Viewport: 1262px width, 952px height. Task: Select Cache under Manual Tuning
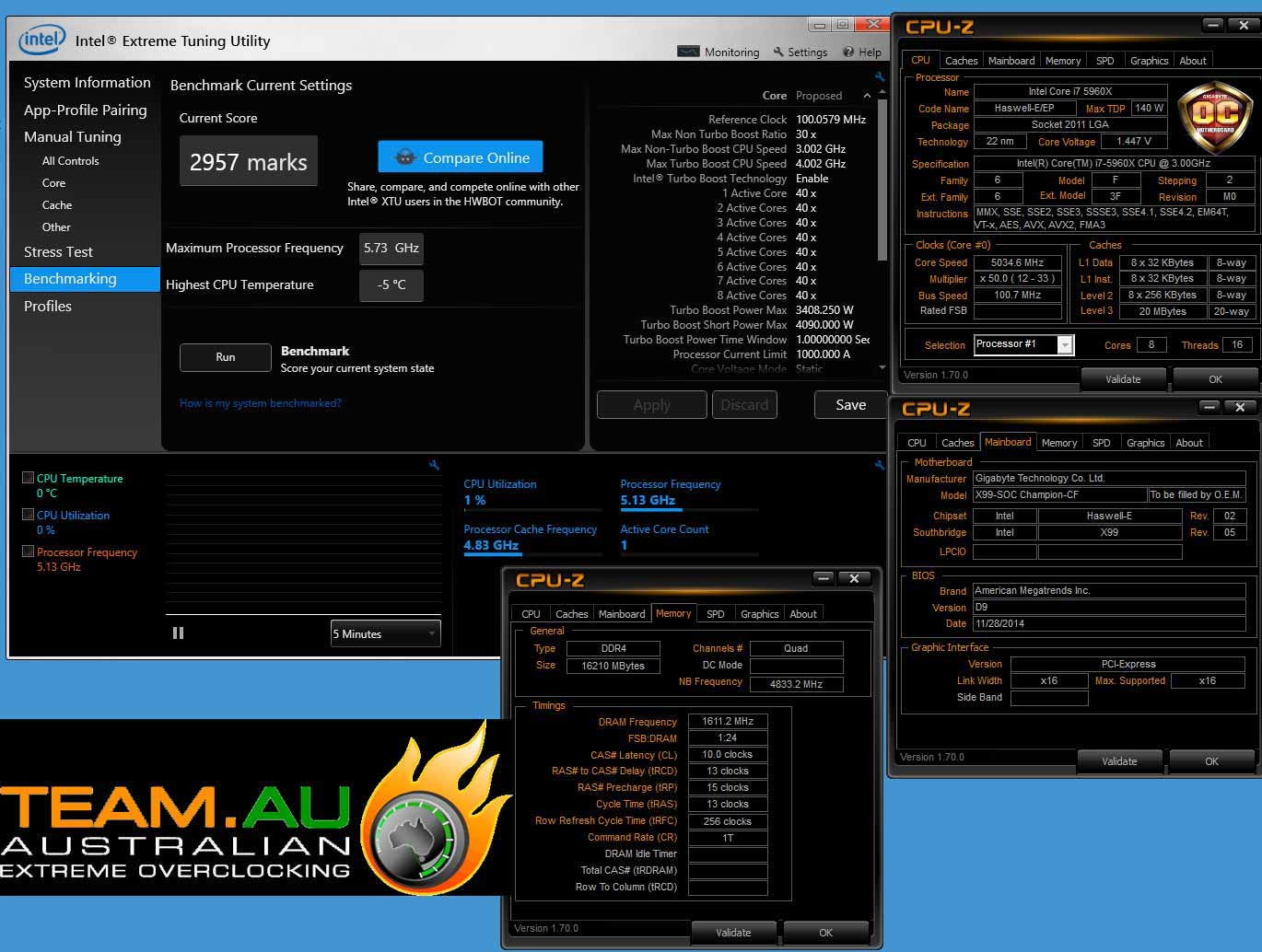click(56, 205)
